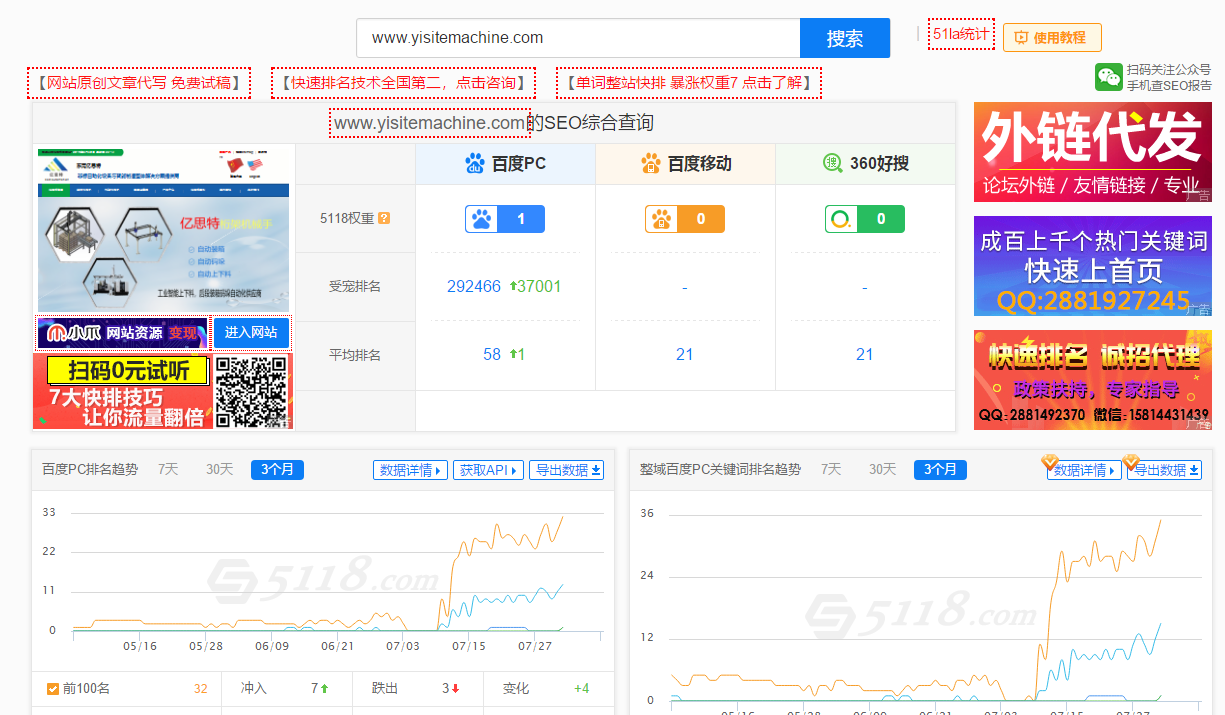Click 导出数据 on the 百度PC排名趋势 chart
This screenshot has height=715, width=1225.
point(566,470)
